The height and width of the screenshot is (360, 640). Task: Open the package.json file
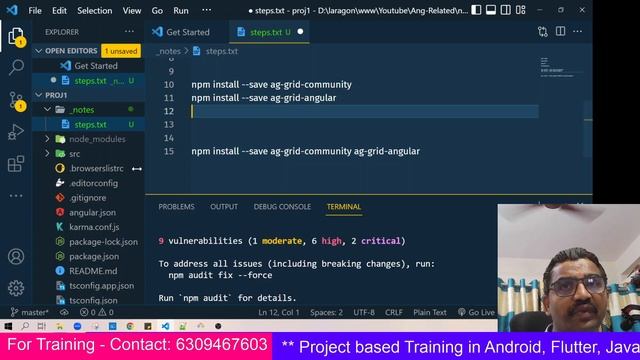[88, 256]
